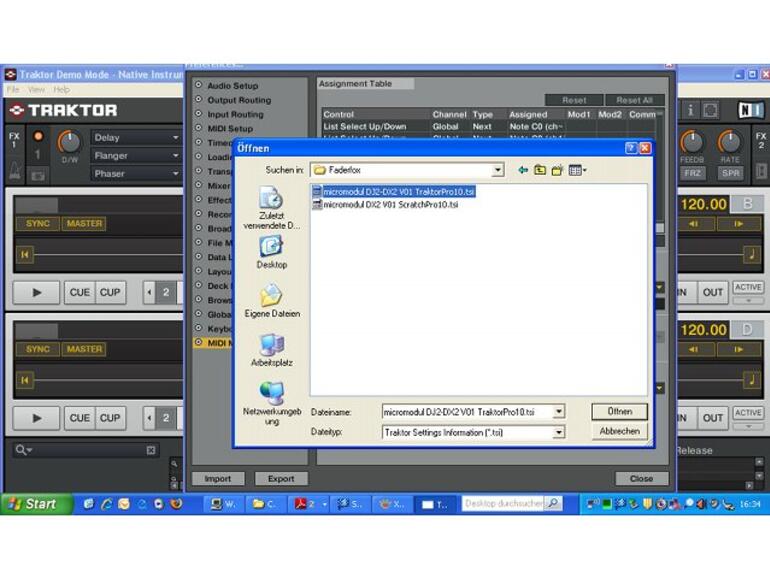Image resolution: width=770 pixels, height=578 pixels.
Task: Select Output Routing preferences category
Action: tap(238, 100)
